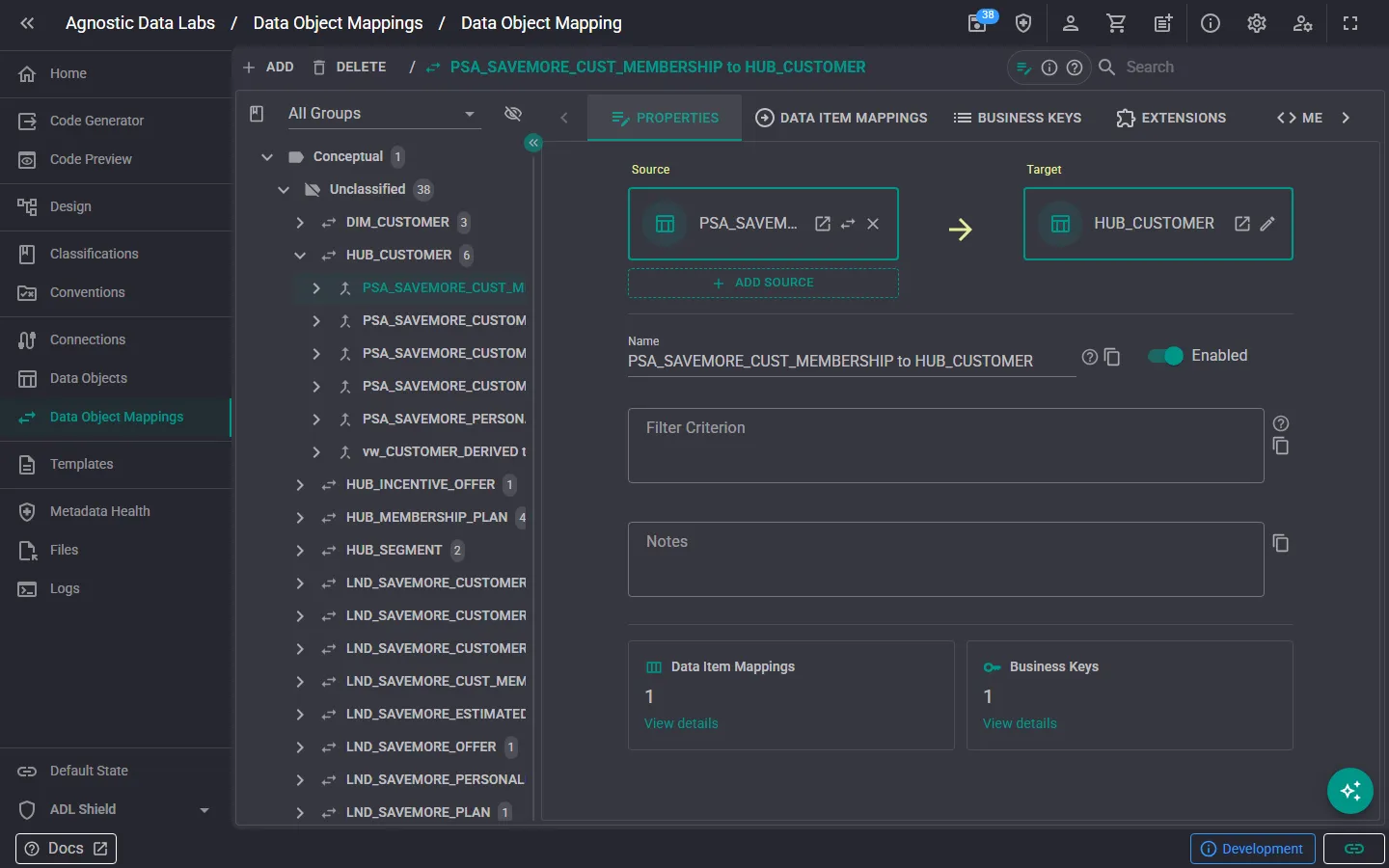Click the bookmark icon beside All Groups
Viewport: 1389px width, 868px height.
(x=257, y=114)
